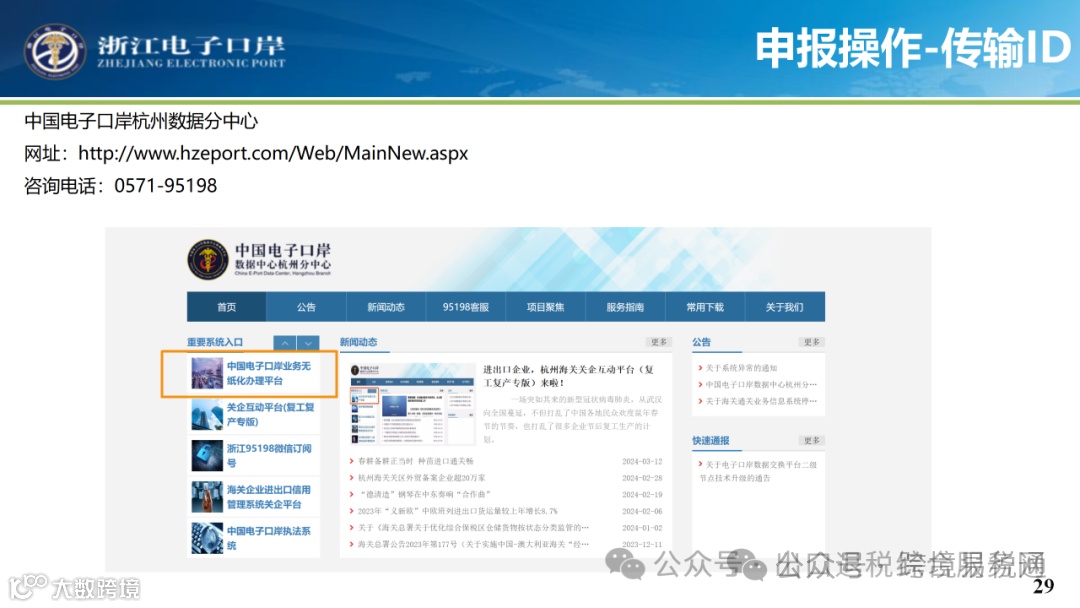Click the 中国电子口岸 数据中心杭州分中心 site title
Screen dimensions: 1080x608
(283, 259)
